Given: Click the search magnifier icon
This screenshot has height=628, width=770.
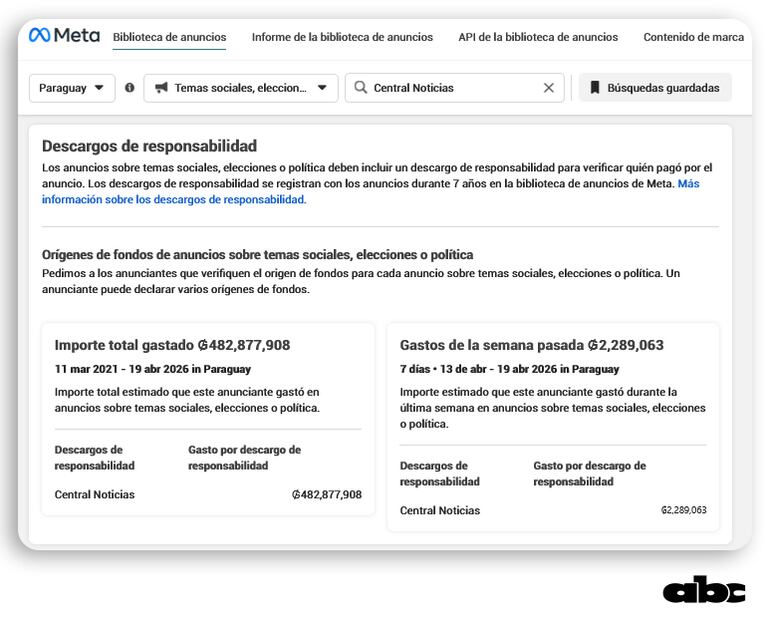Looking at the screenshot, I should click(x=360, y=87).
